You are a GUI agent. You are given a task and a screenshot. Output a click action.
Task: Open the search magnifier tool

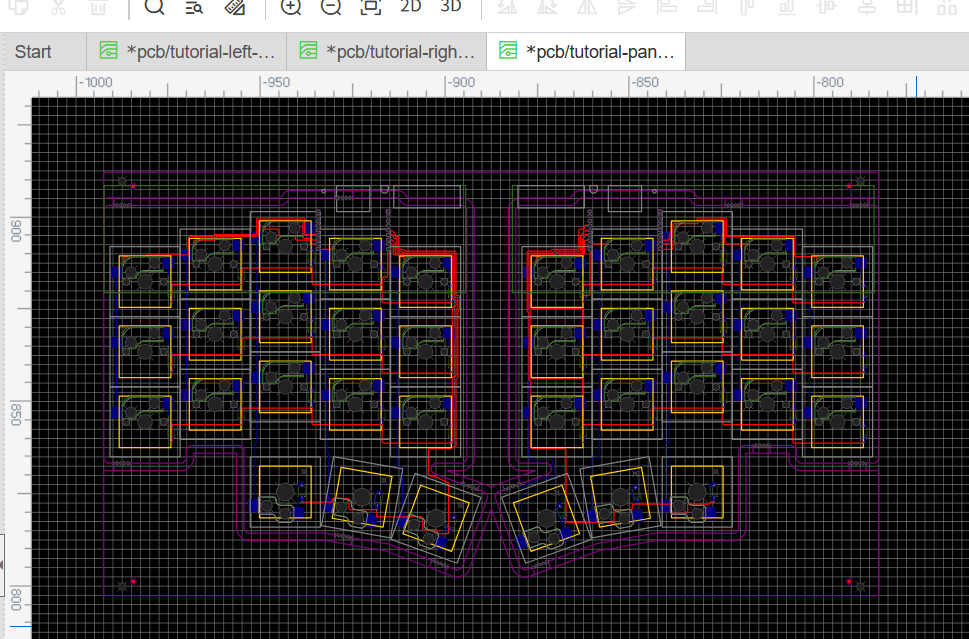tap(154, 7)
